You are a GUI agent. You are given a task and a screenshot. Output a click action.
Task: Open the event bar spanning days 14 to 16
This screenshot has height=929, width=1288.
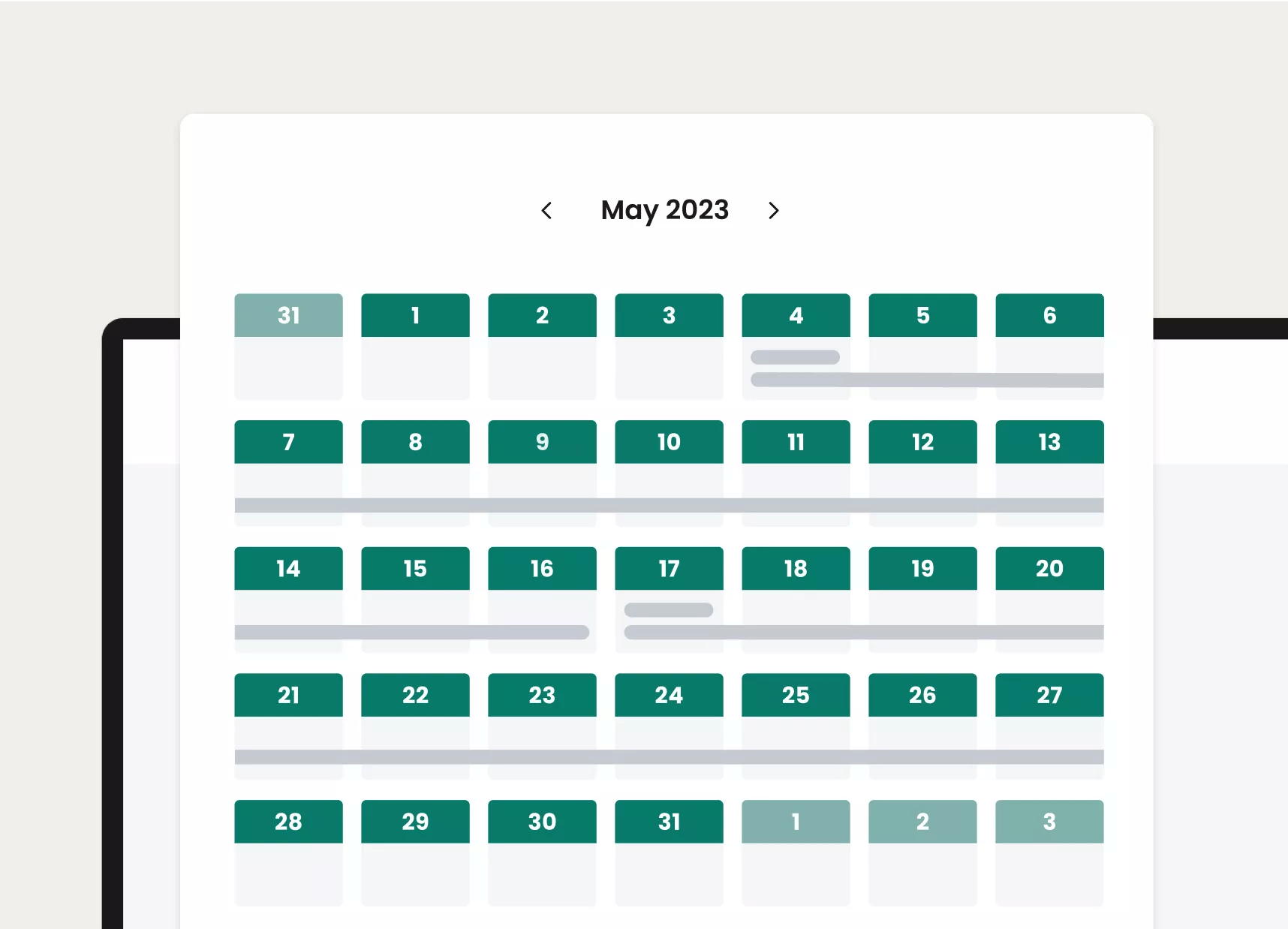[411, 633]
